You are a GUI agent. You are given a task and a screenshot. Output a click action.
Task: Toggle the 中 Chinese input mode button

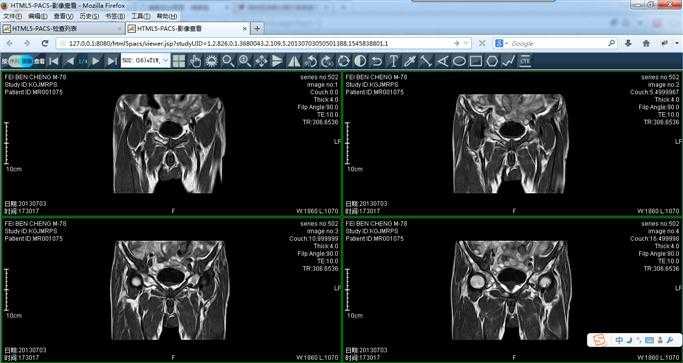tap(619, 340)
